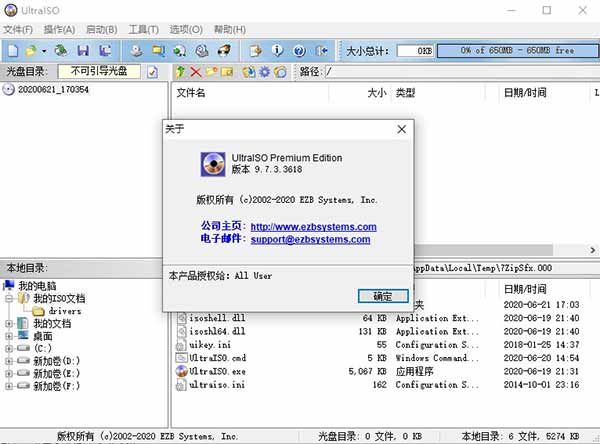Expand the 桌面 tree node
600x444 pixels.
(x=9, y=336)
